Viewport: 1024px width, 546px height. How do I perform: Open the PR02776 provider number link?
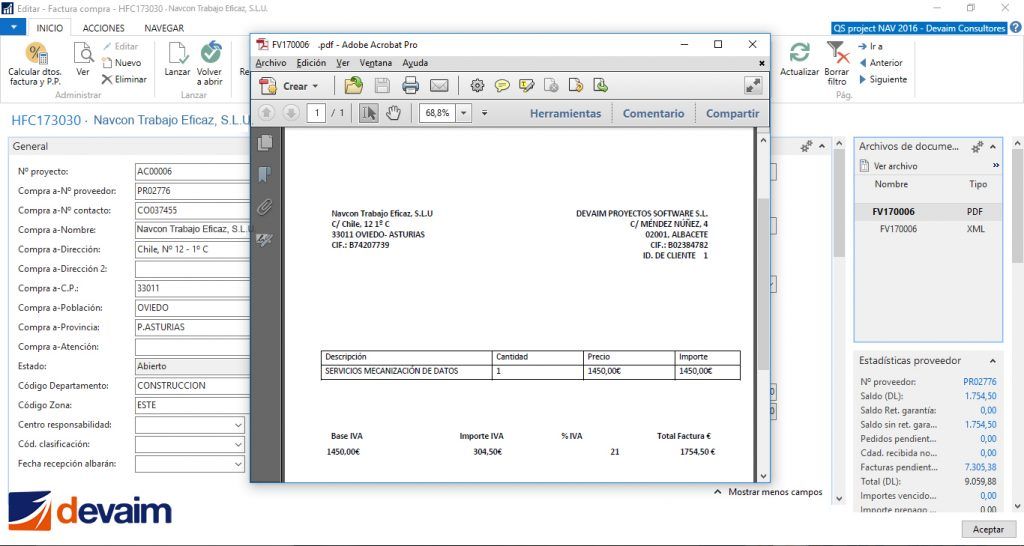(x=980, y=381)
